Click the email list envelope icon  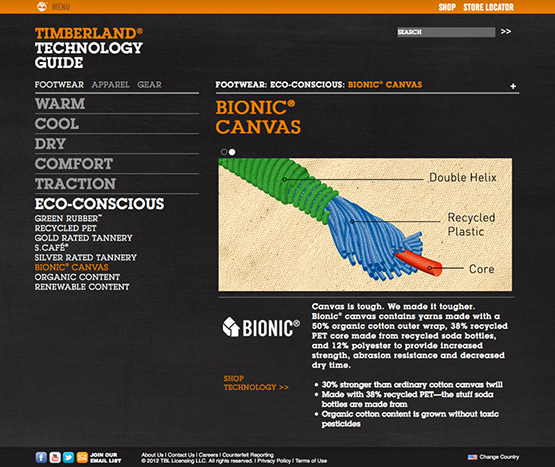coord(82,457)
